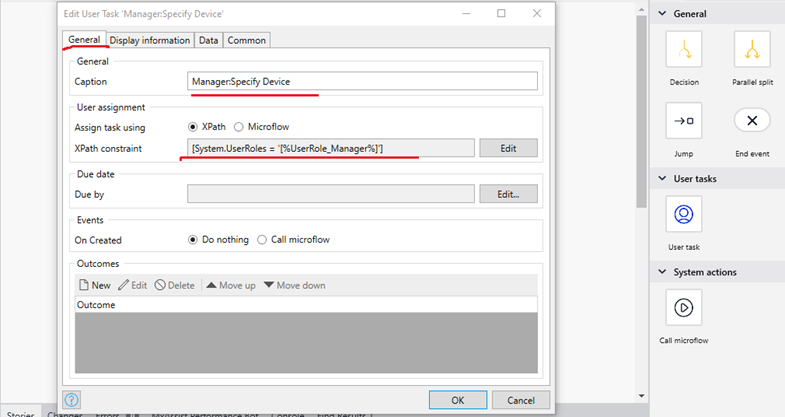Click Edit... next to Due by
This screenshot has height=417, width=785.
(508, 194)
